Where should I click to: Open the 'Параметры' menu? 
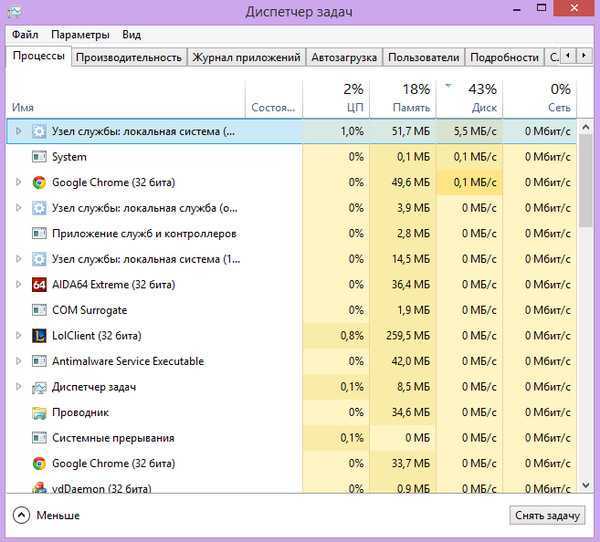[80, 35]
